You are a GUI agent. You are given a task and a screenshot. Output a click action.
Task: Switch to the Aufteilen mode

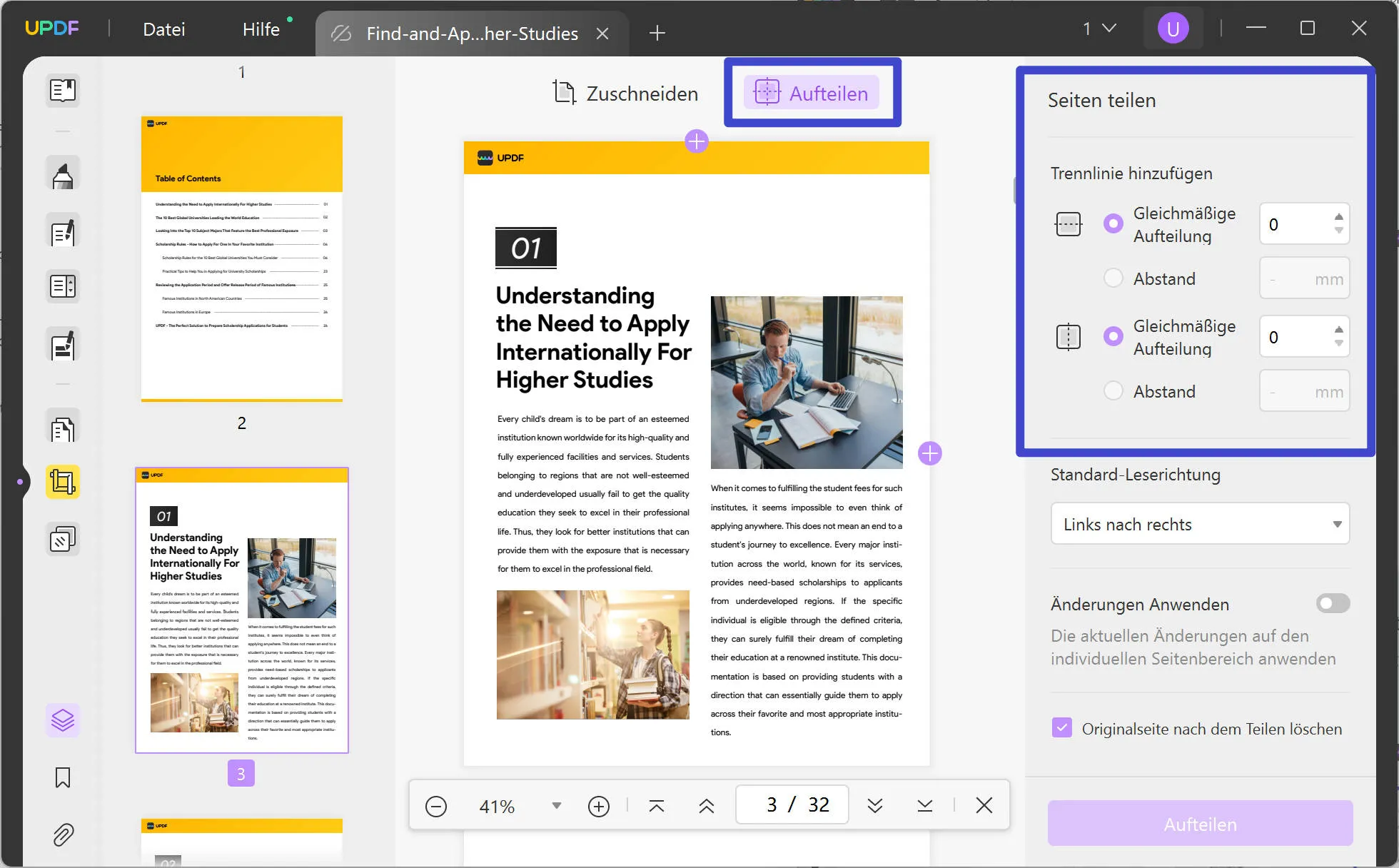[812, 93]
